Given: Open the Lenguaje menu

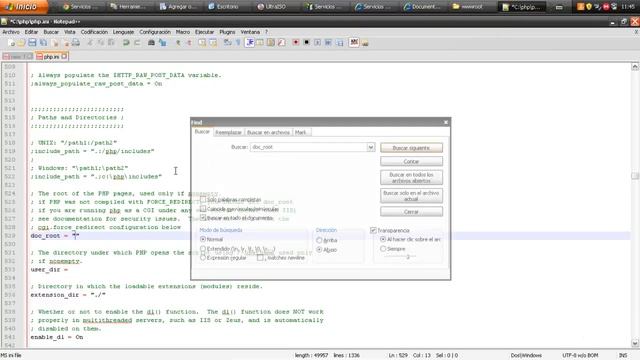Looking at the screenshot, I should [x=123, y=32].
